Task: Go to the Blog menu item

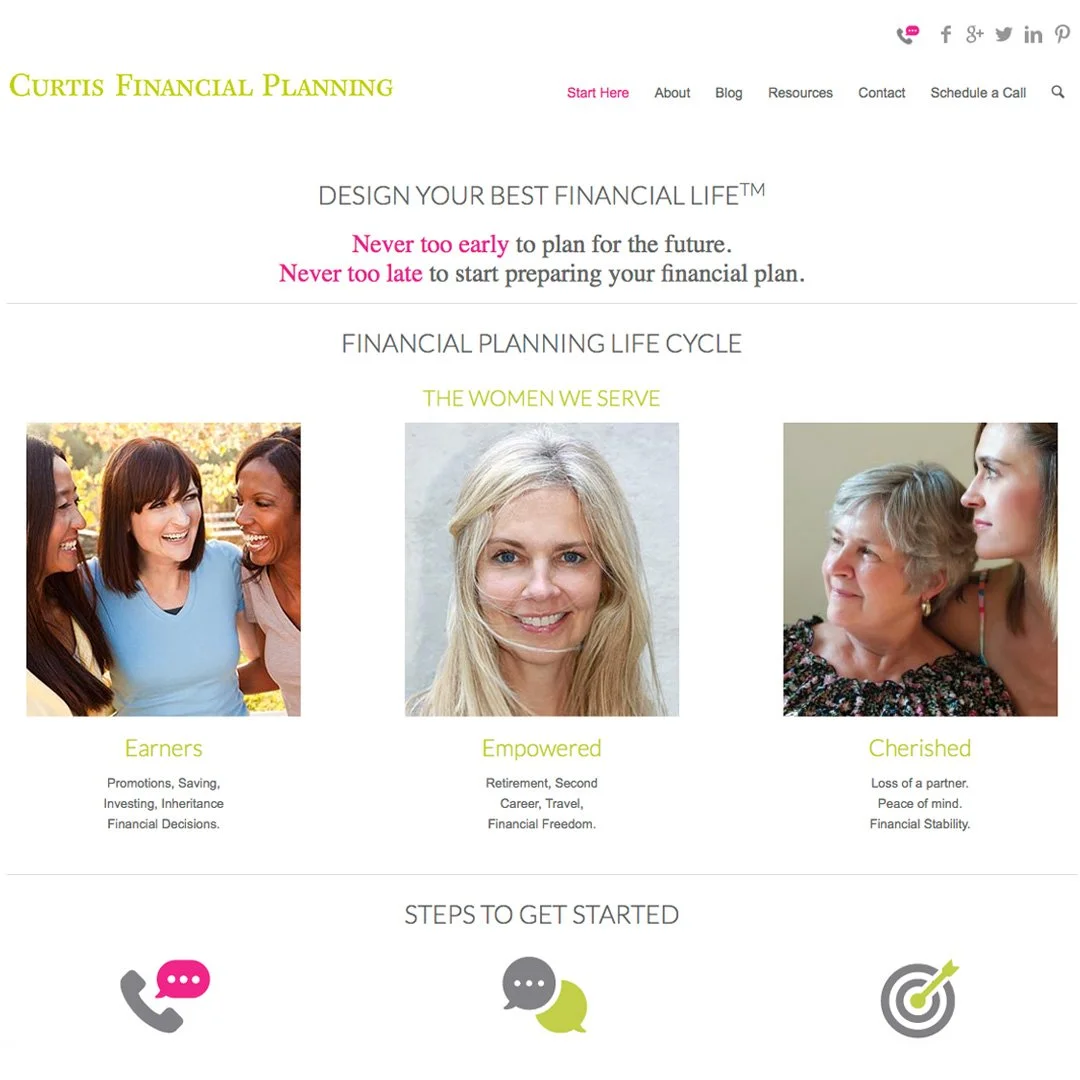Action: coord(729,93)
